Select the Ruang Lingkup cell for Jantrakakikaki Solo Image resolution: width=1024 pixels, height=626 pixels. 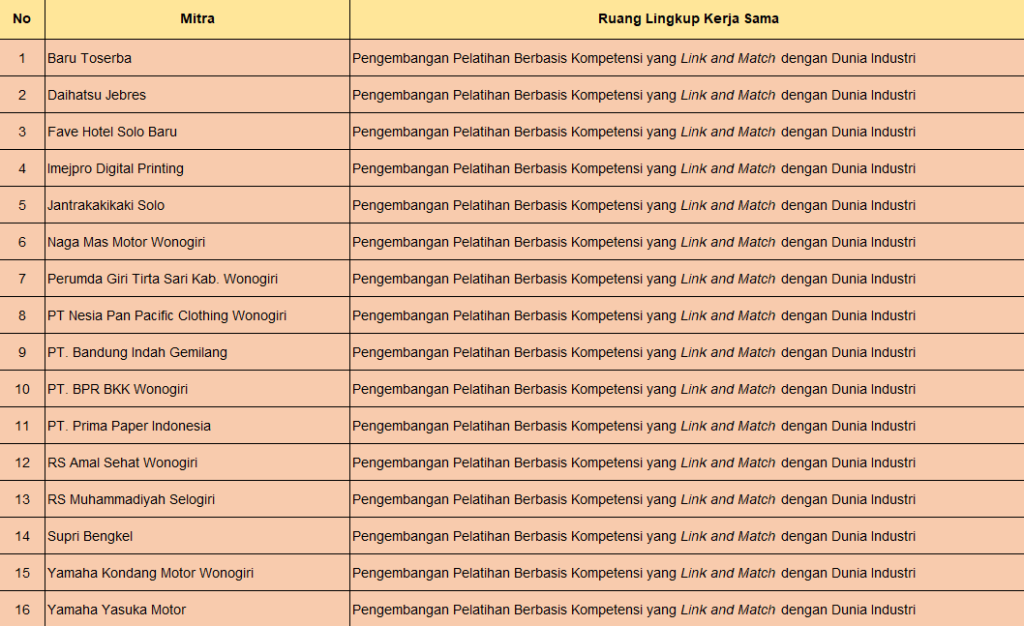pyautogui.click(x=687, y=205)
